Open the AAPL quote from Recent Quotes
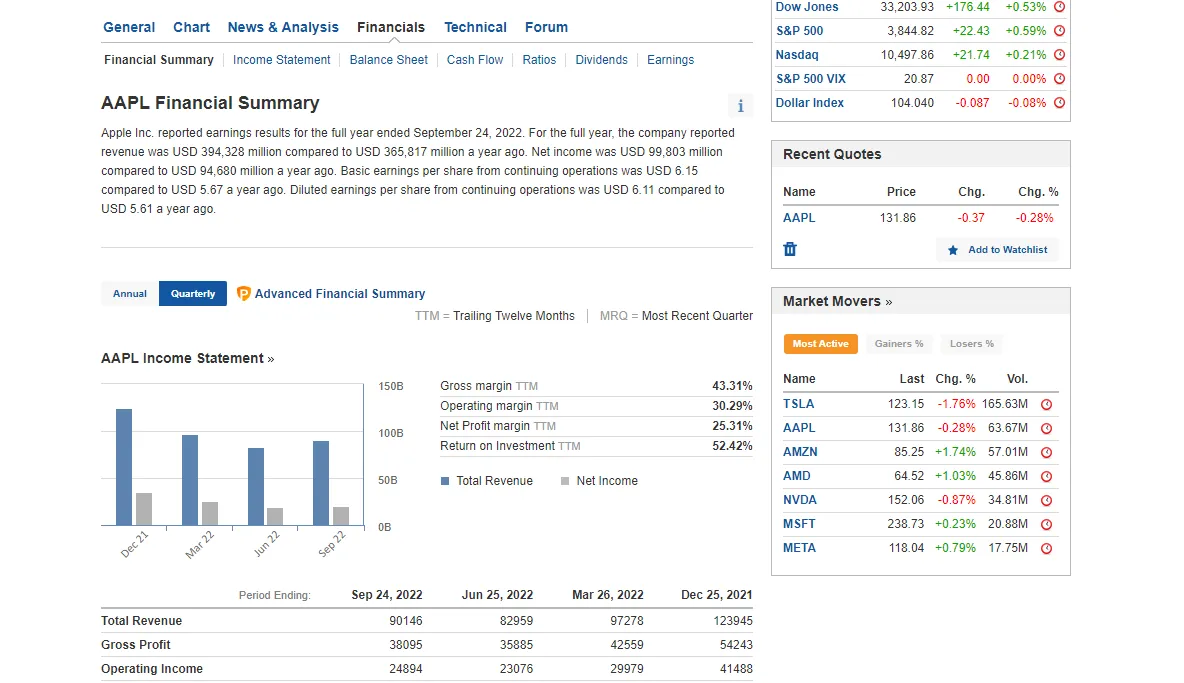The image size is (1184, 683). click(798, 217)
